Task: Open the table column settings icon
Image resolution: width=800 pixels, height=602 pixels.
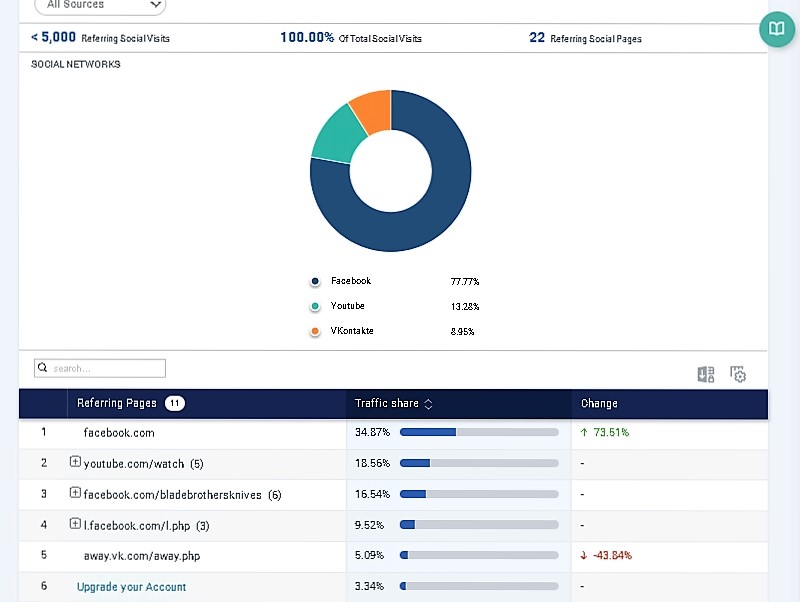Action: [x=738, y=374]
